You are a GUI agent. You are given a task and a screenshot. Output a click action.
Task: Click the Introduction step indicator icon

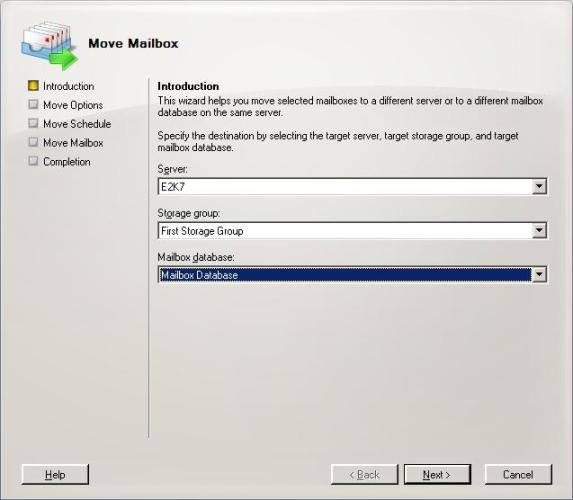click(x=33, y=86)
